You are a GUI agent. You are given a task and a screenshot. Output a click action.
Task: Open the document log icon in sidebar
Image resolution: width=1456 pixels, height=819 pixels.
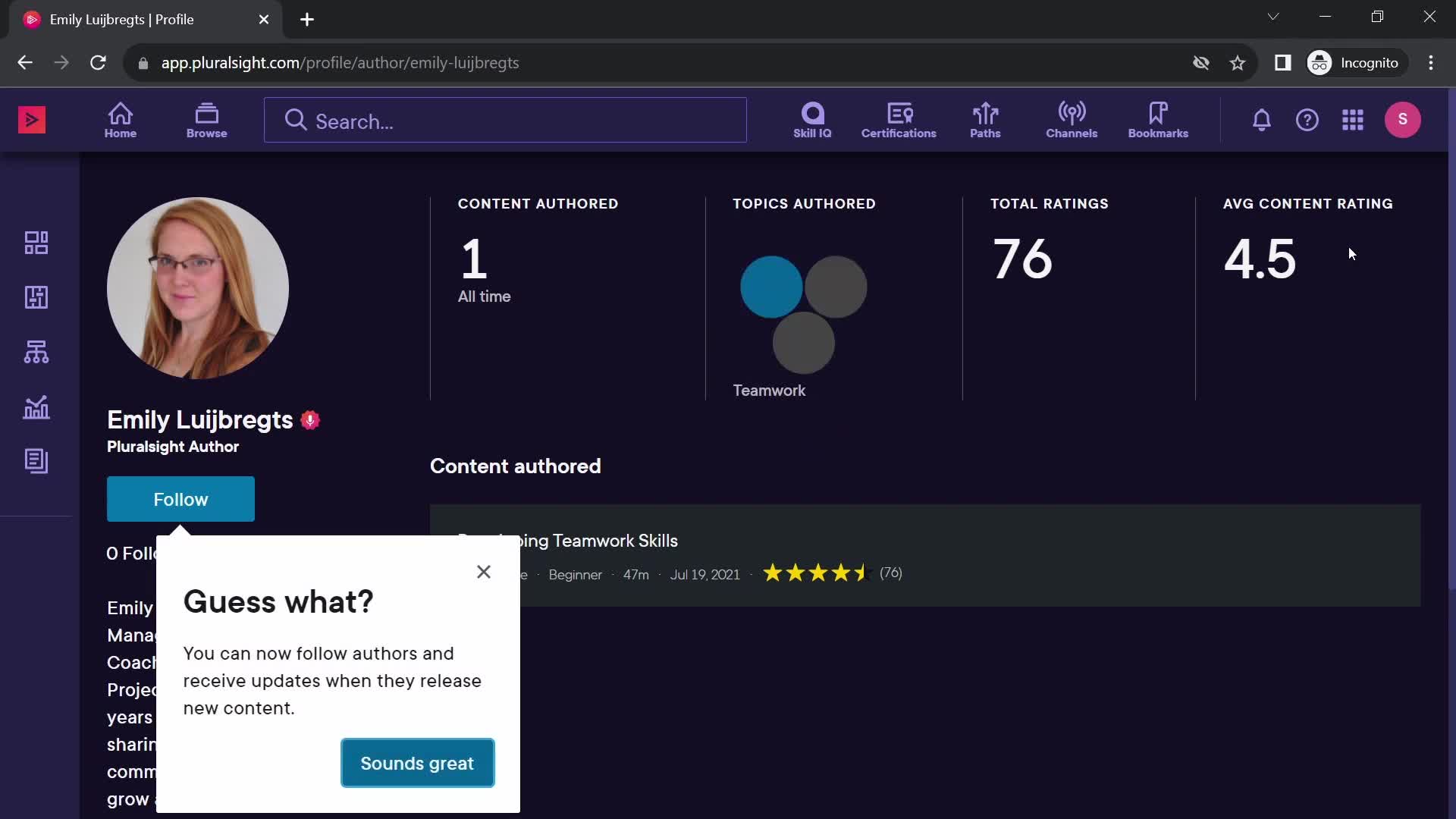36,461
